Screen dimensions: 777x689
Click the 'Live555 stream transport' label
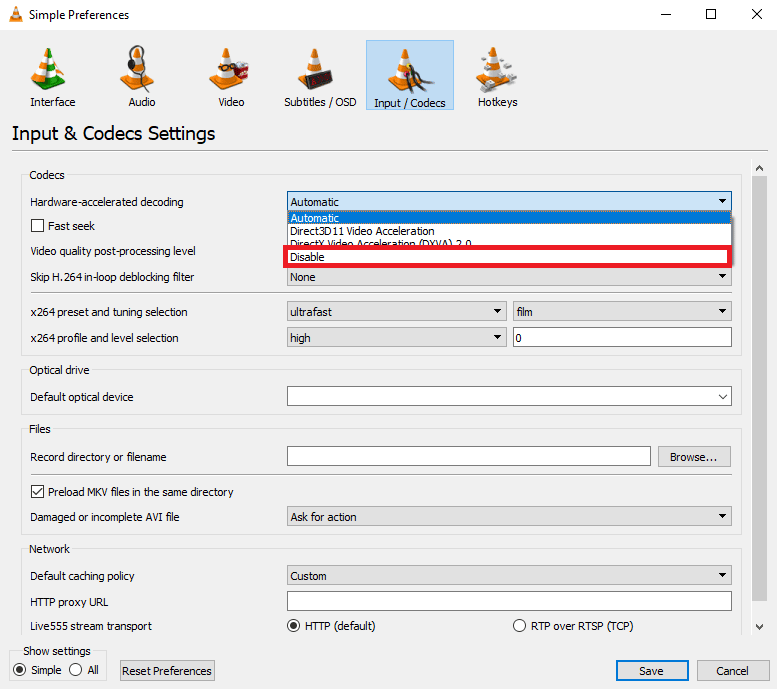pos(91,626)
